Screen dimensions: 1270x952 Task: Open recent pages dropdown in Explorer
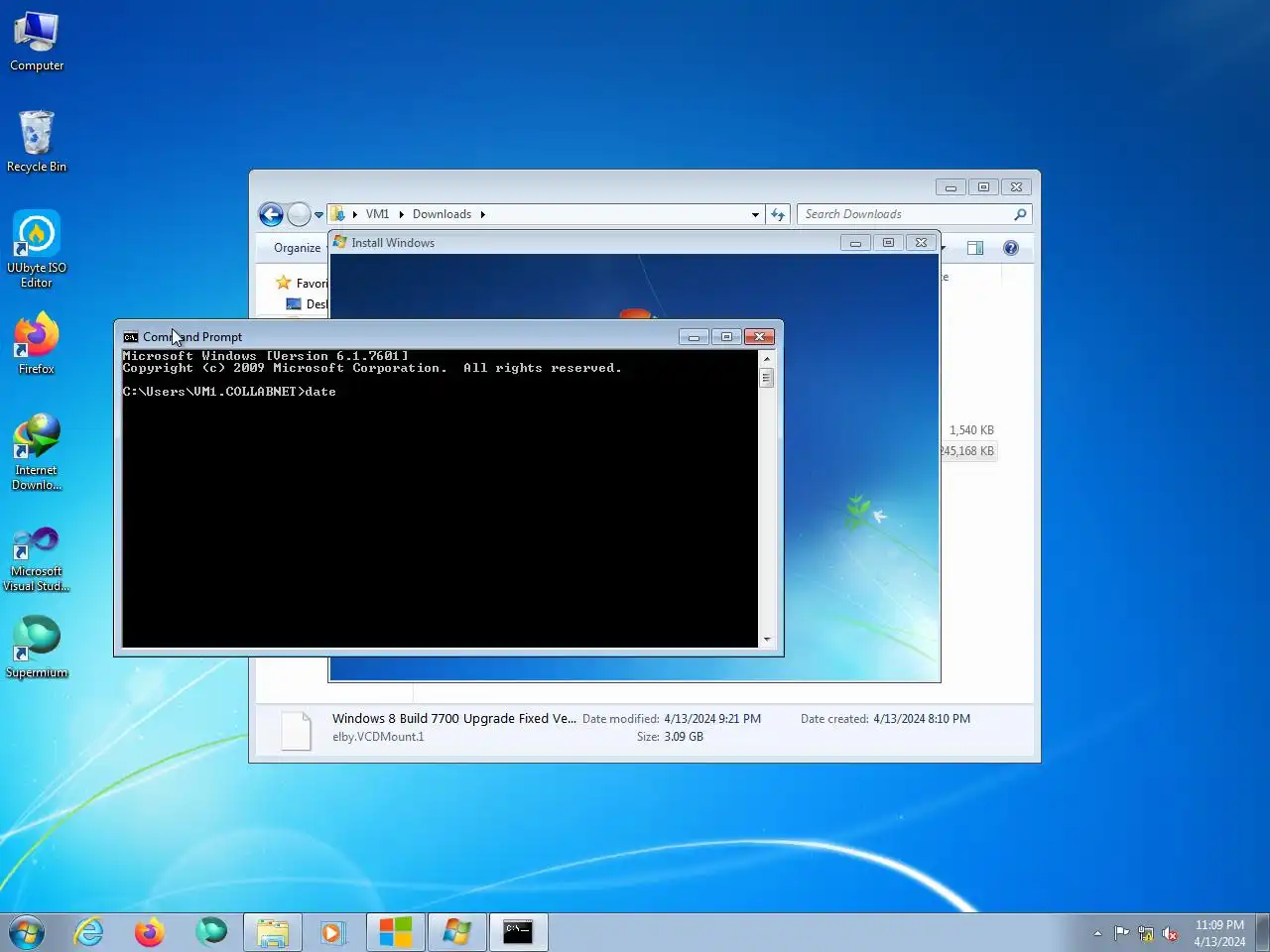318,214
